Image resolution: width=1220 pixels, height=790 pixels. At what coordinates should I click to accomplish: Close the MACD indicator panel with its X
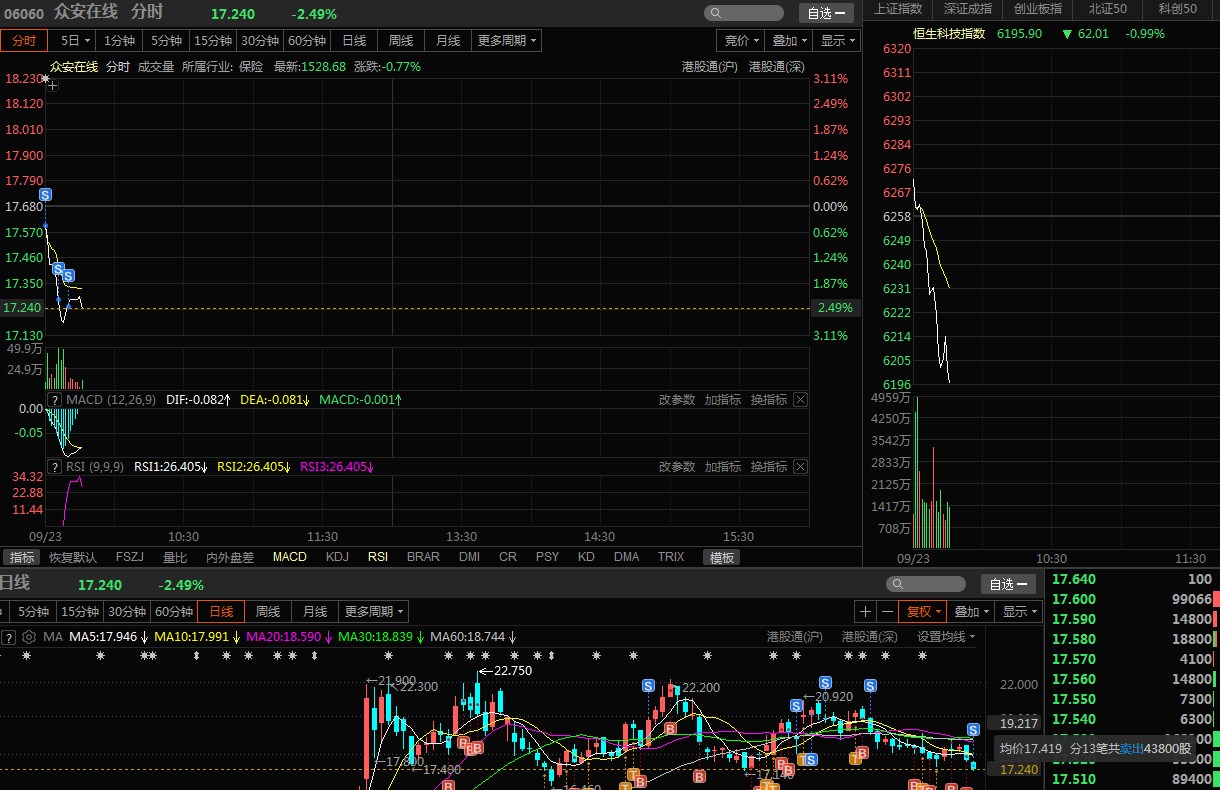click(x=800, y=400)
